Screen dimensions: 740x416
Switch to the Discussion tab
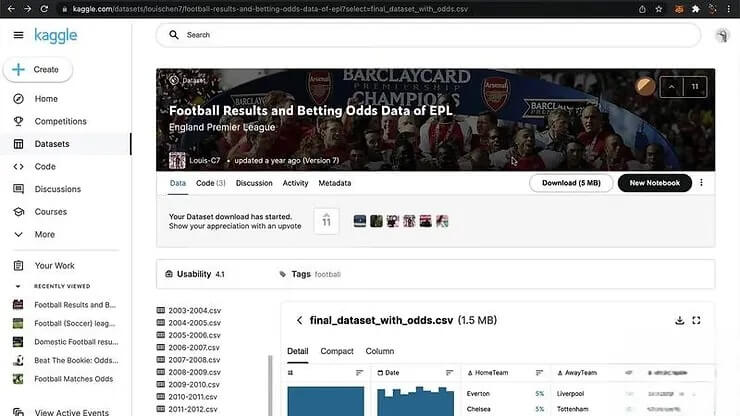(254, 183)
